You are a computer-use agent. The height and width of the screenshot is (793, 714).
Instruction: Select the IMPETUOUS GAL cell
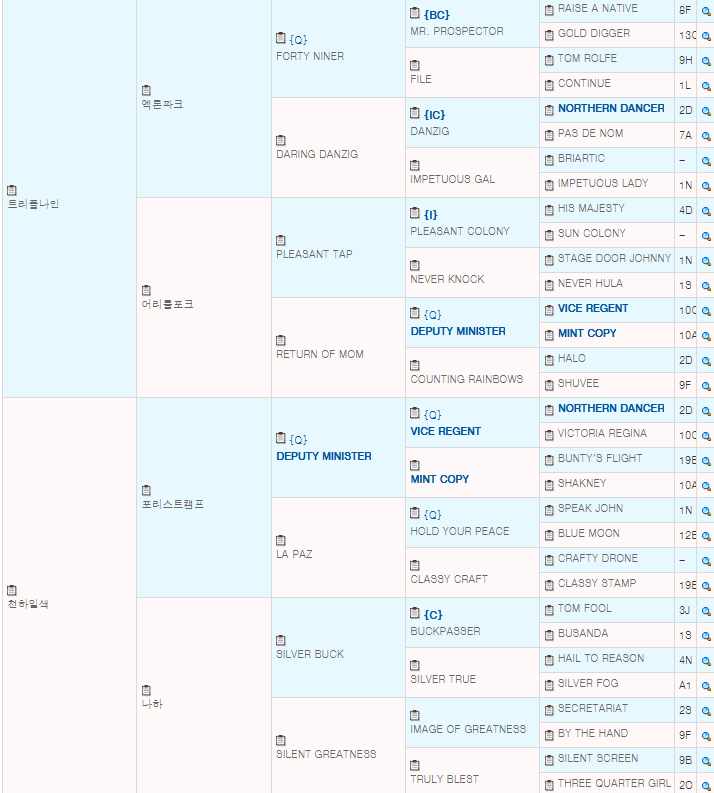472,172
